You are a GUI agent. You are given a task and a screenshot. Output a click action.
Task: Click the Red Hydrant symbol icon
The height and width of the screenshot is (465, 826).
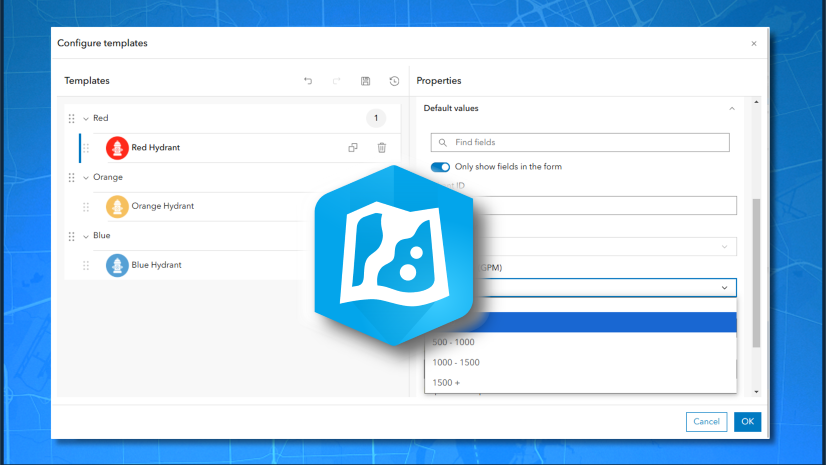pyautogui.click(x=117, y=147)
